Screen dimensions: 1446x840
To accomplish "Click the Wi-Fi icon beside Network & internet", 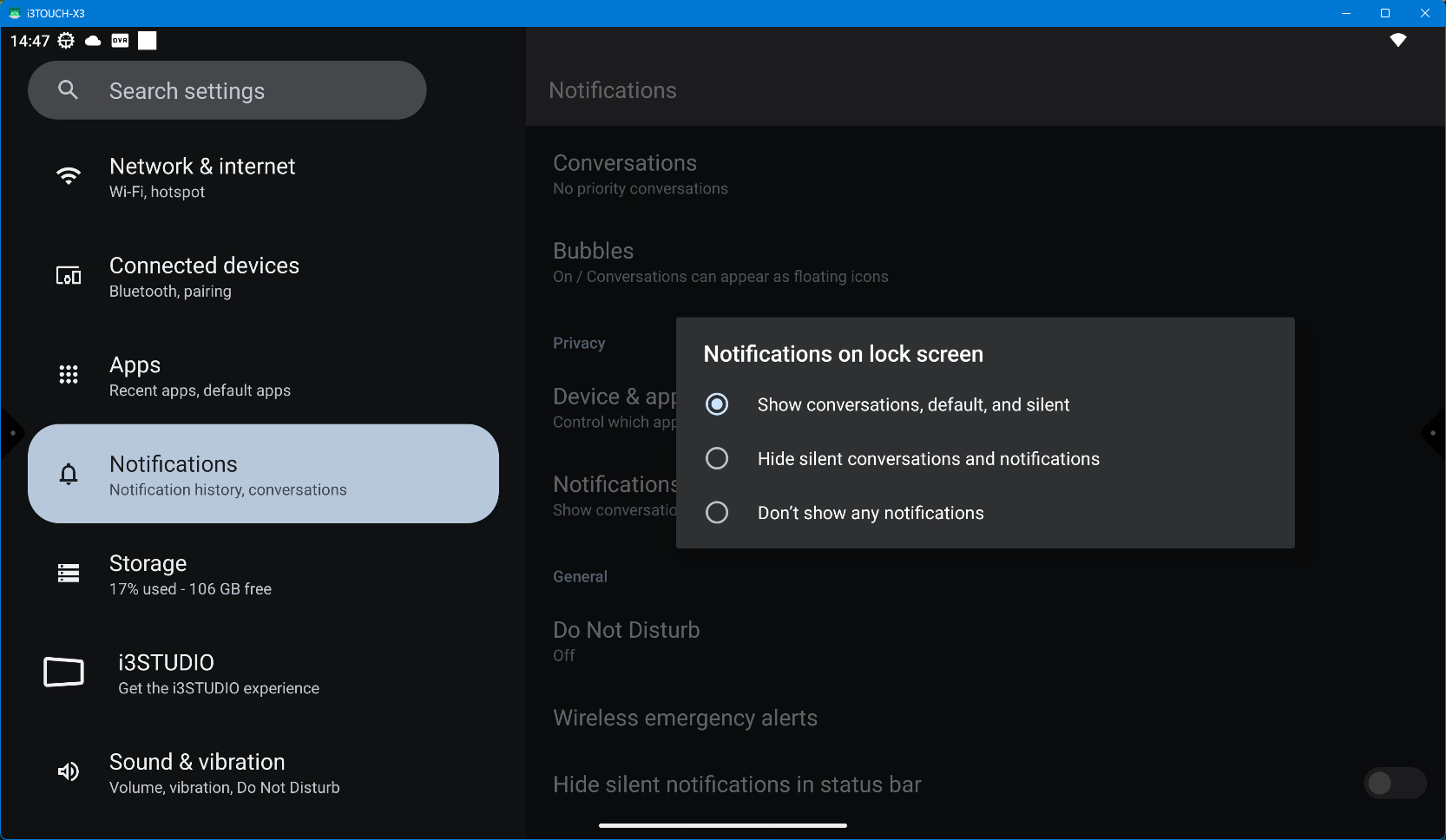I will pyautogui.click(x=69, y=177).
